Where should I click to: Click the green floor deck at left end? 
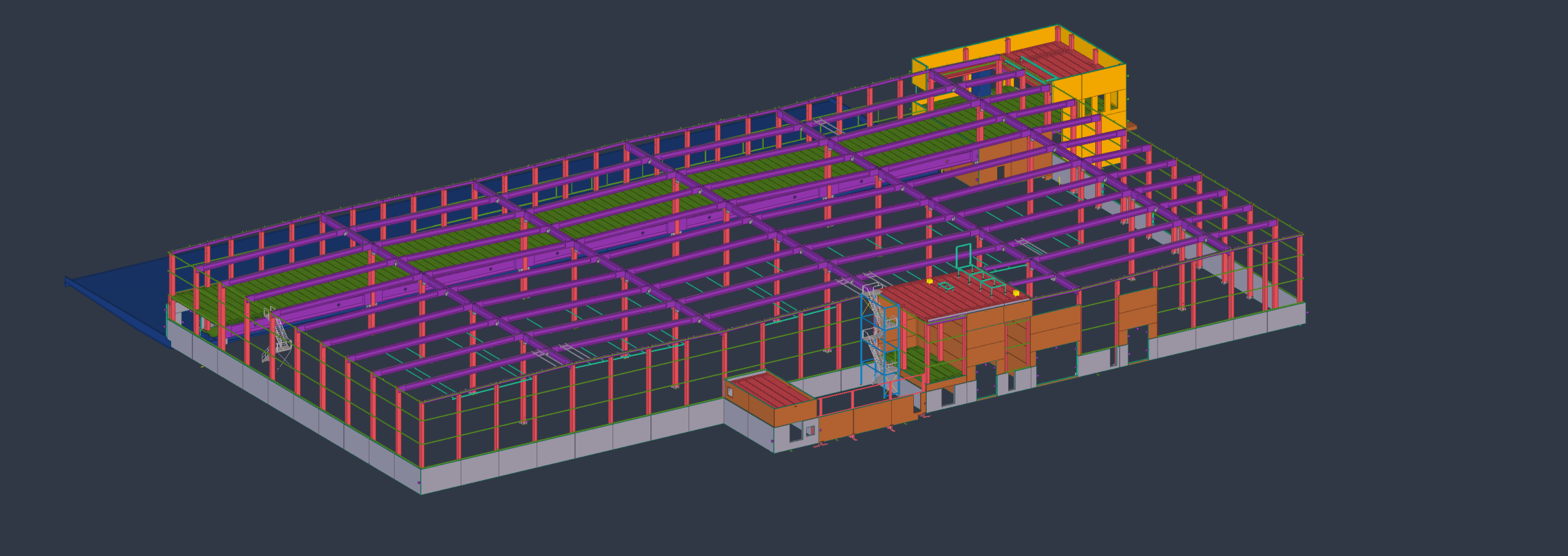pyautogui.click(x=202, y=303)
